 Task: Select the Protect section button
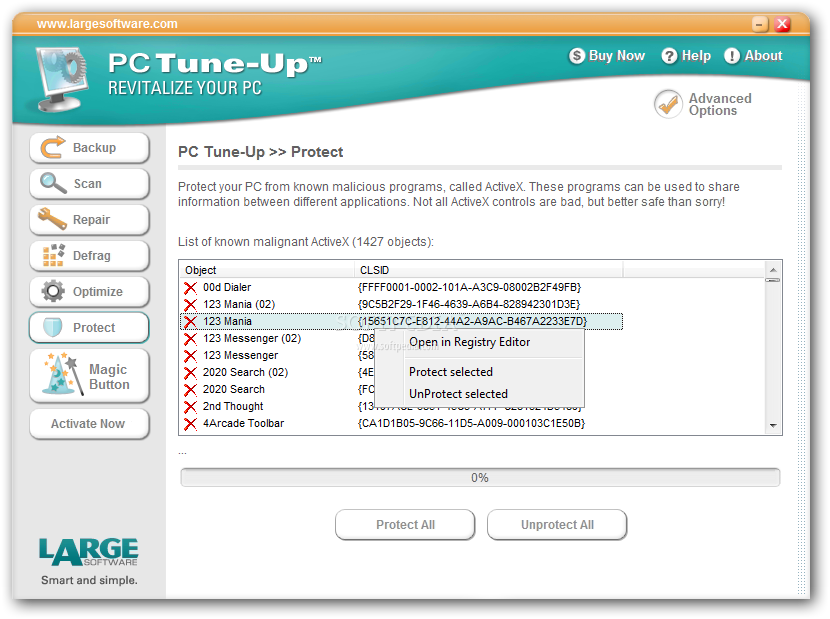[89, 328]
